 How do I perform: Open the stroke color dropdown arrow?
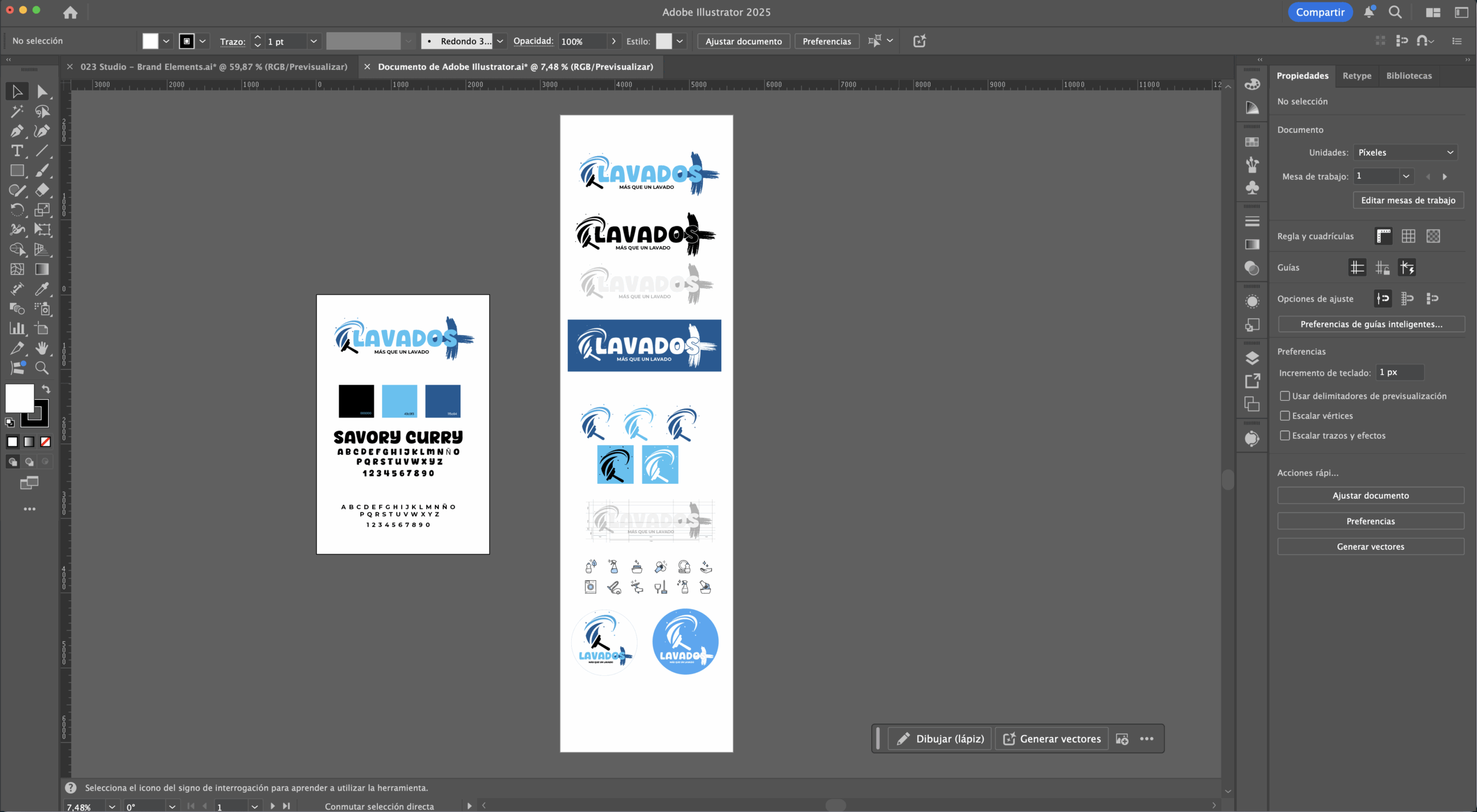[x=203, y=41]
